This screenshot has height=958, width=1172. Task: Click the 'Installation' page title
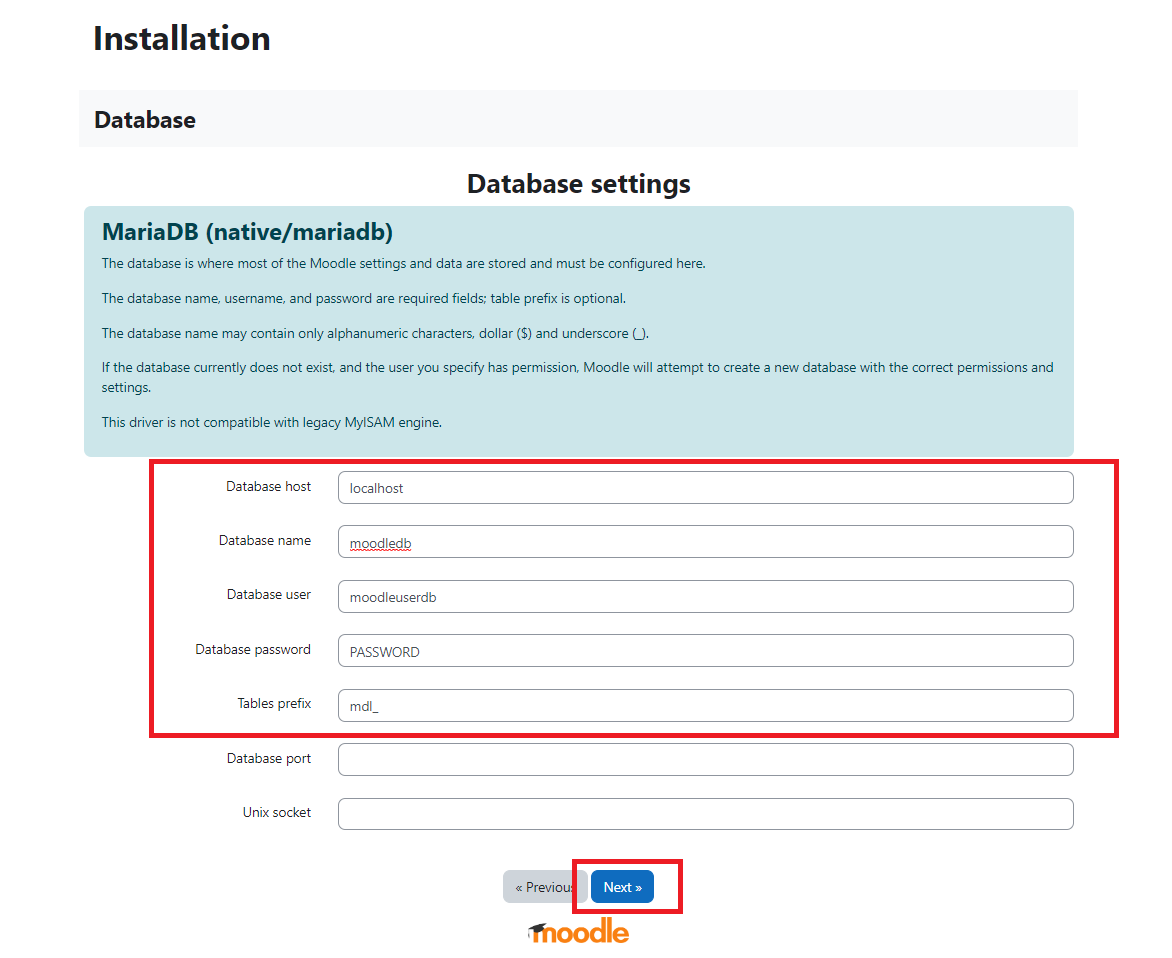coord(182,39)
